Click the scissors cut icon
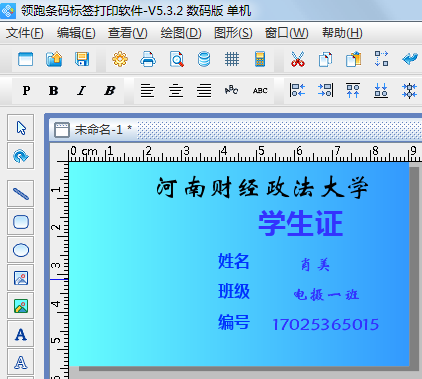This screenshot has width=422, height=379. (x=298, y=59)
